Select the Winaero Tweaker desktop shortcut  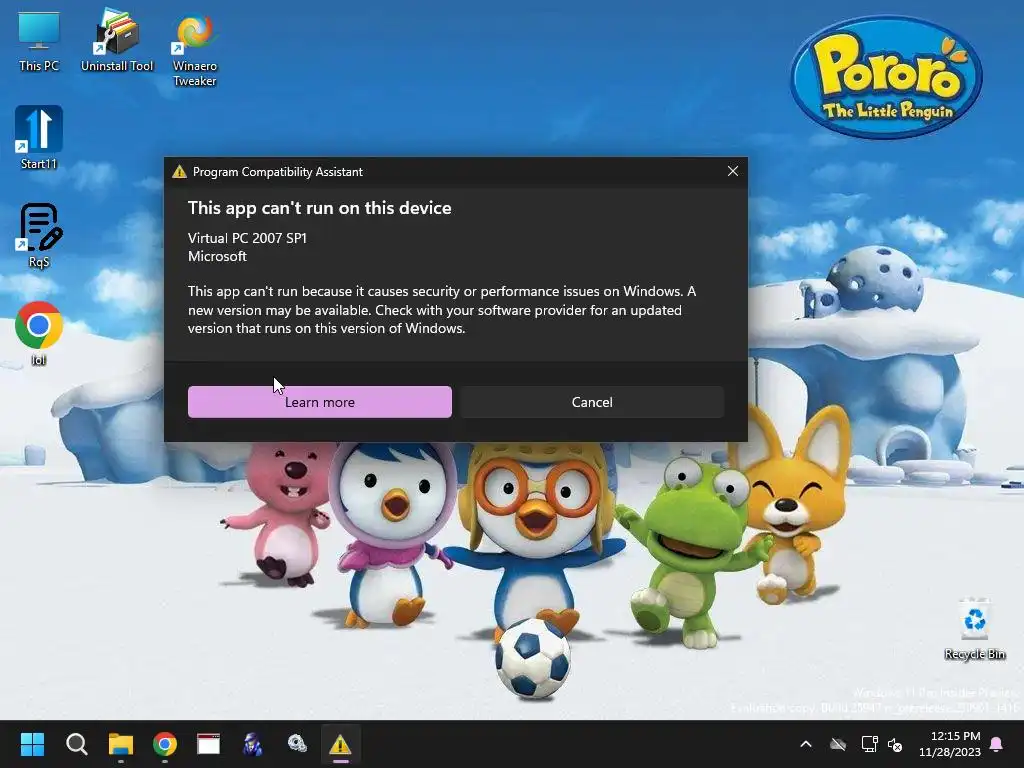click(x=195, y=49)
